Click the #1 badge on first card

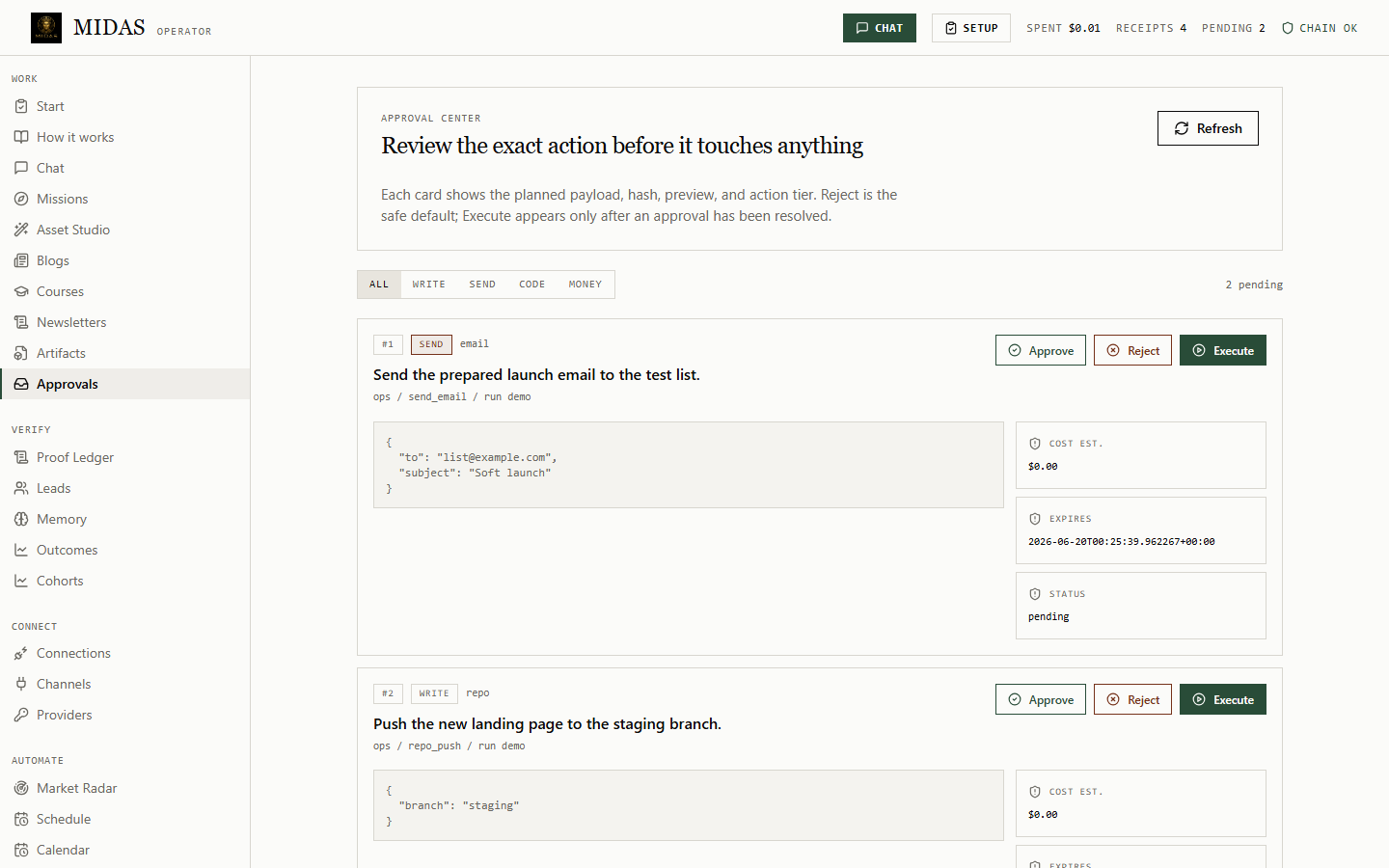[x=388, y=344]
